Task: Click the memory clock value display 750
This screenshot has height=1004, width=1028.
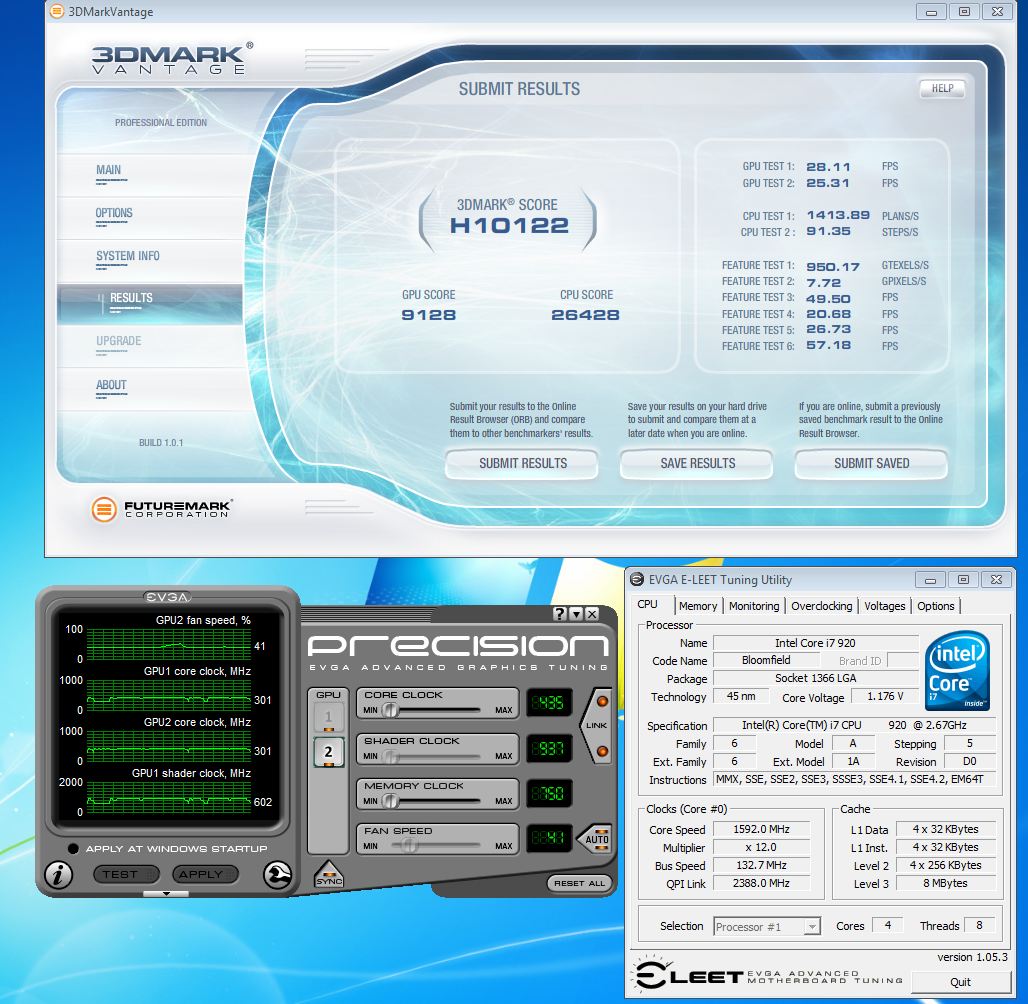Action: [549, 793]
